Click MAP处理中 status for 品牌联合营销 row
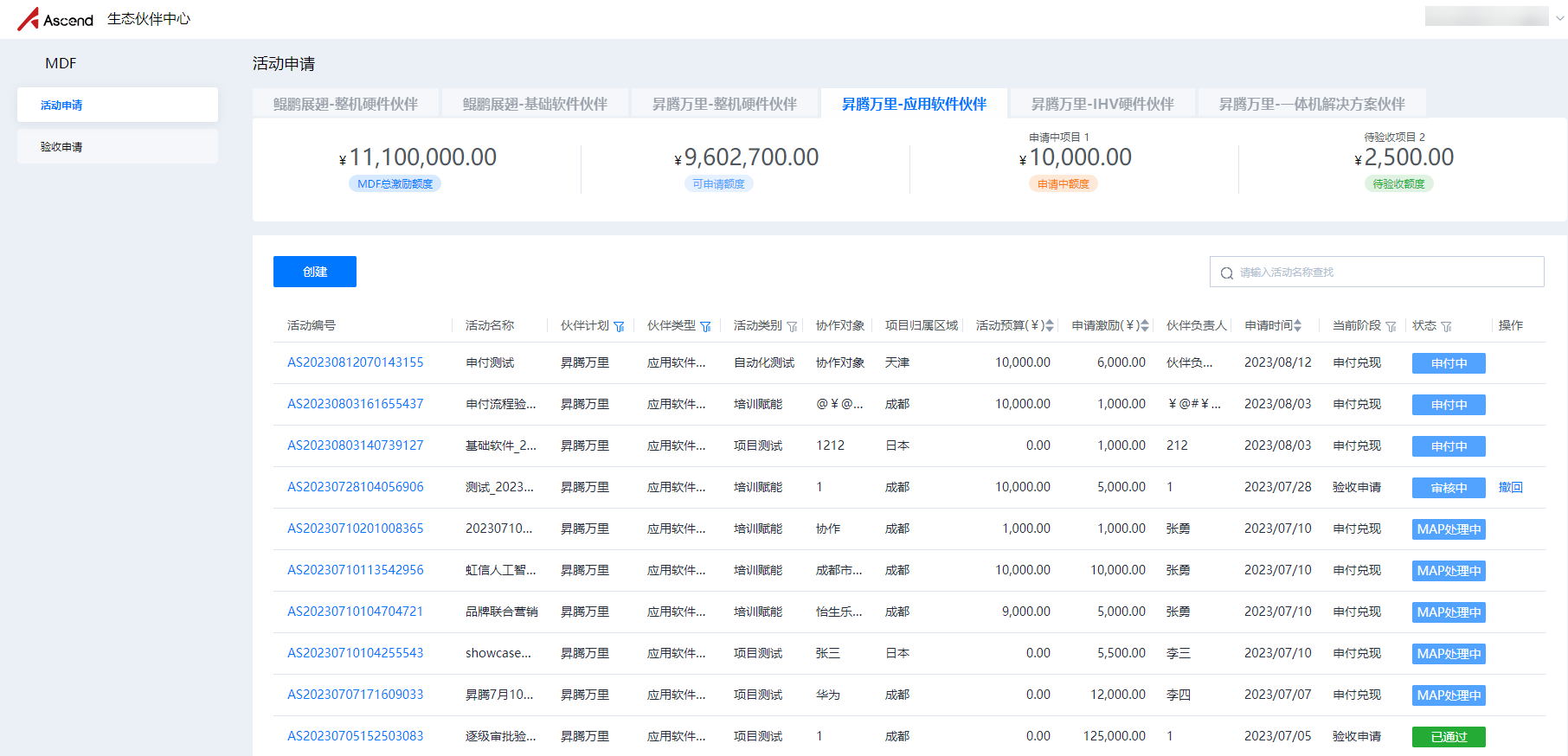 click(x=1449, y=612)
